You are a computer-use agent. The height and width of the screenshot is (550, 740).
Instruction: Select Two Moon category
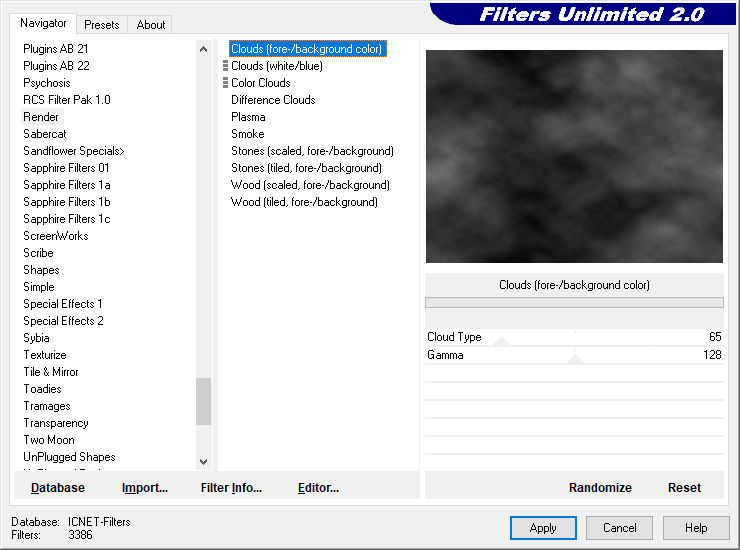tap(49, 440)
